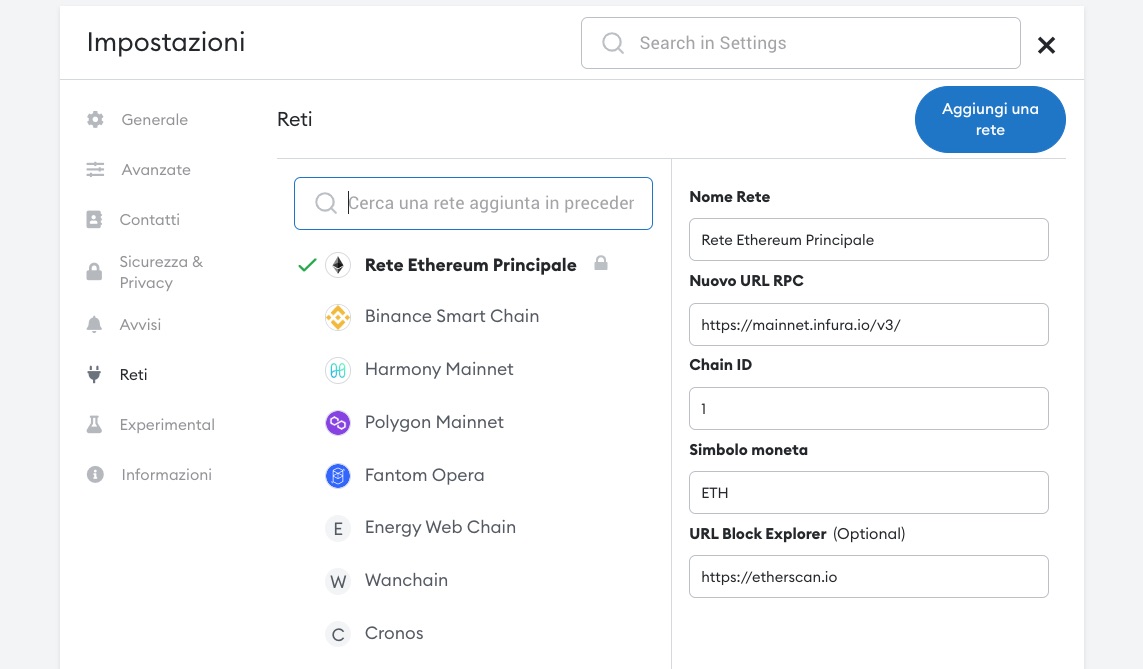Screen dimensions: 1143x669
Task: Click the Nuovo URL RPC field
Action: click(x=868, y=324)
